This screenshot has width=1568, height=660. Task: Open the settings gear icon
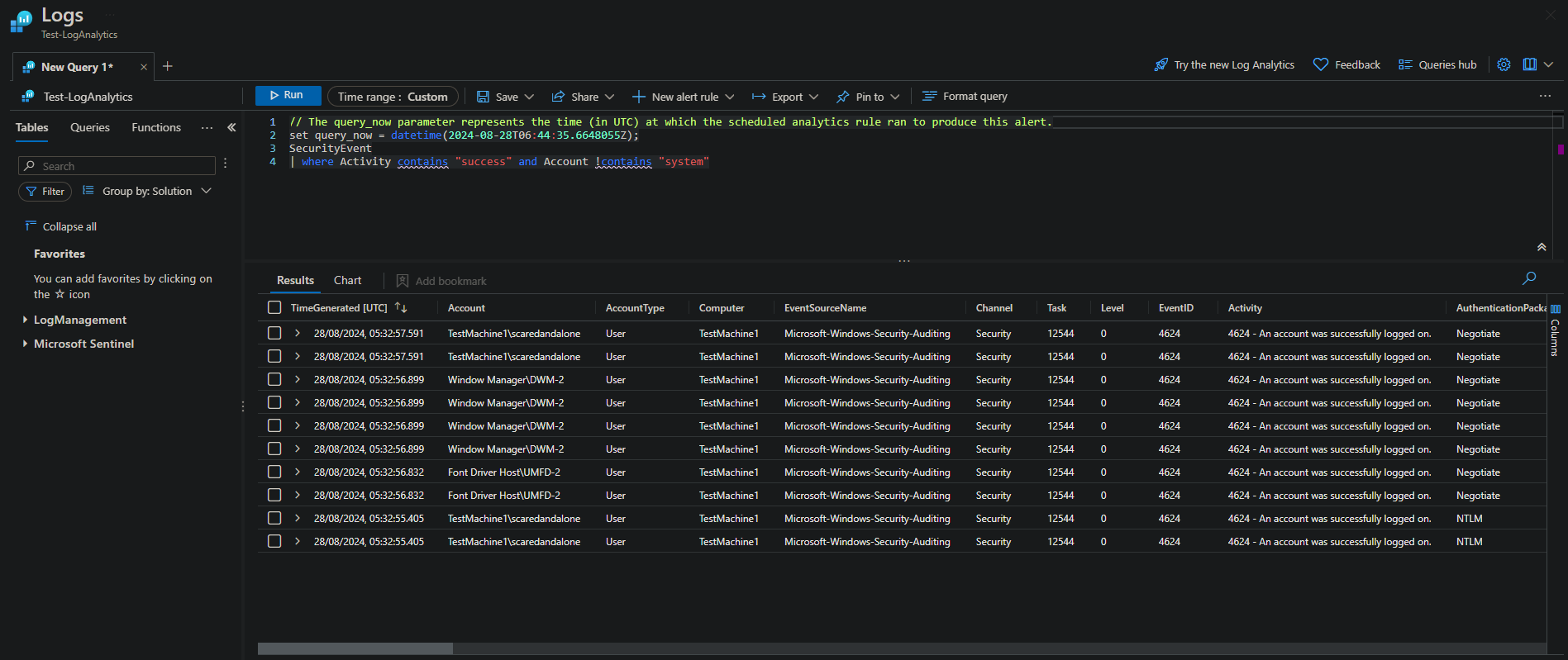pos(1504,64)
